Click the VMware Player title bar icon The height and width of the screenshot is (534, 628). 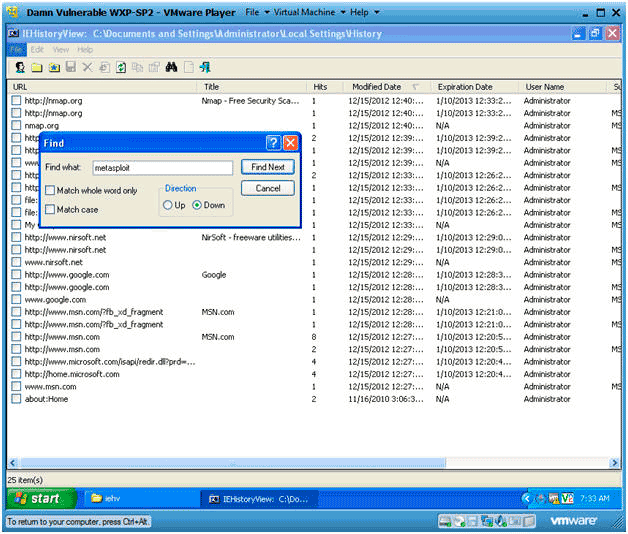[13, 12]
